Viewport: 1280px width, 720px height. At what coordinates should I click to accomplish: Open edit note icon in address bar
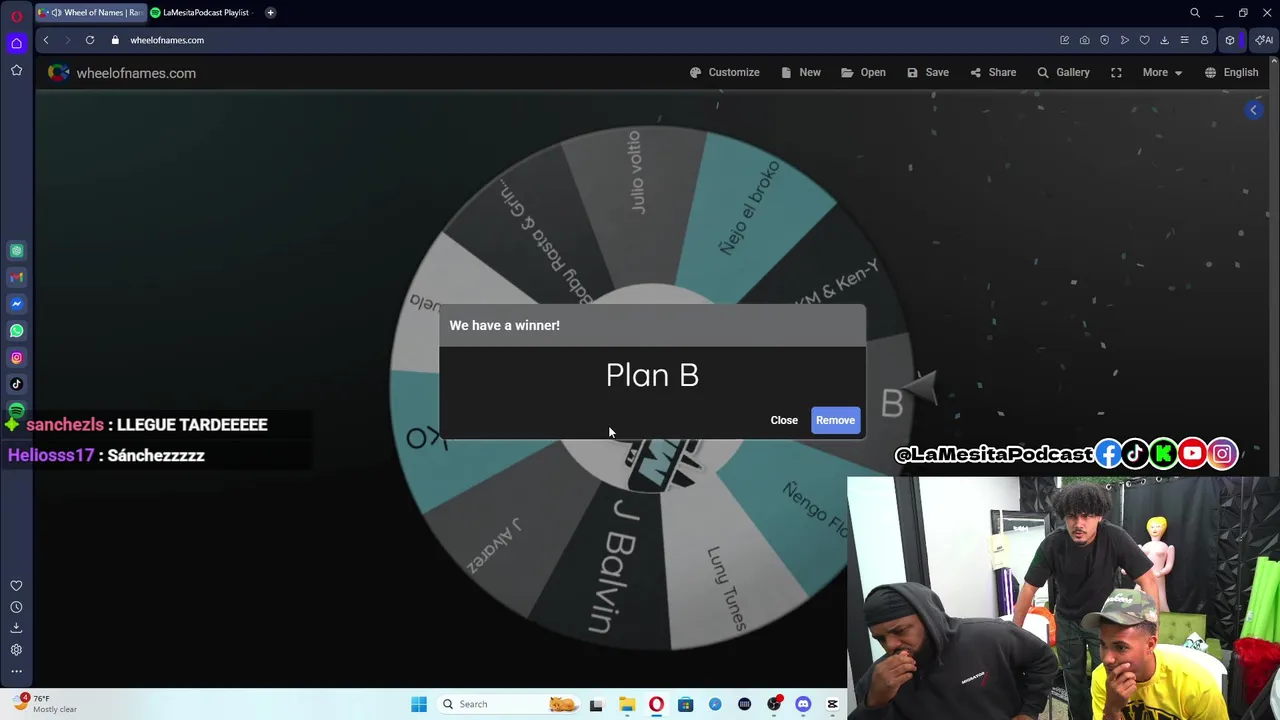[1065, 40]
